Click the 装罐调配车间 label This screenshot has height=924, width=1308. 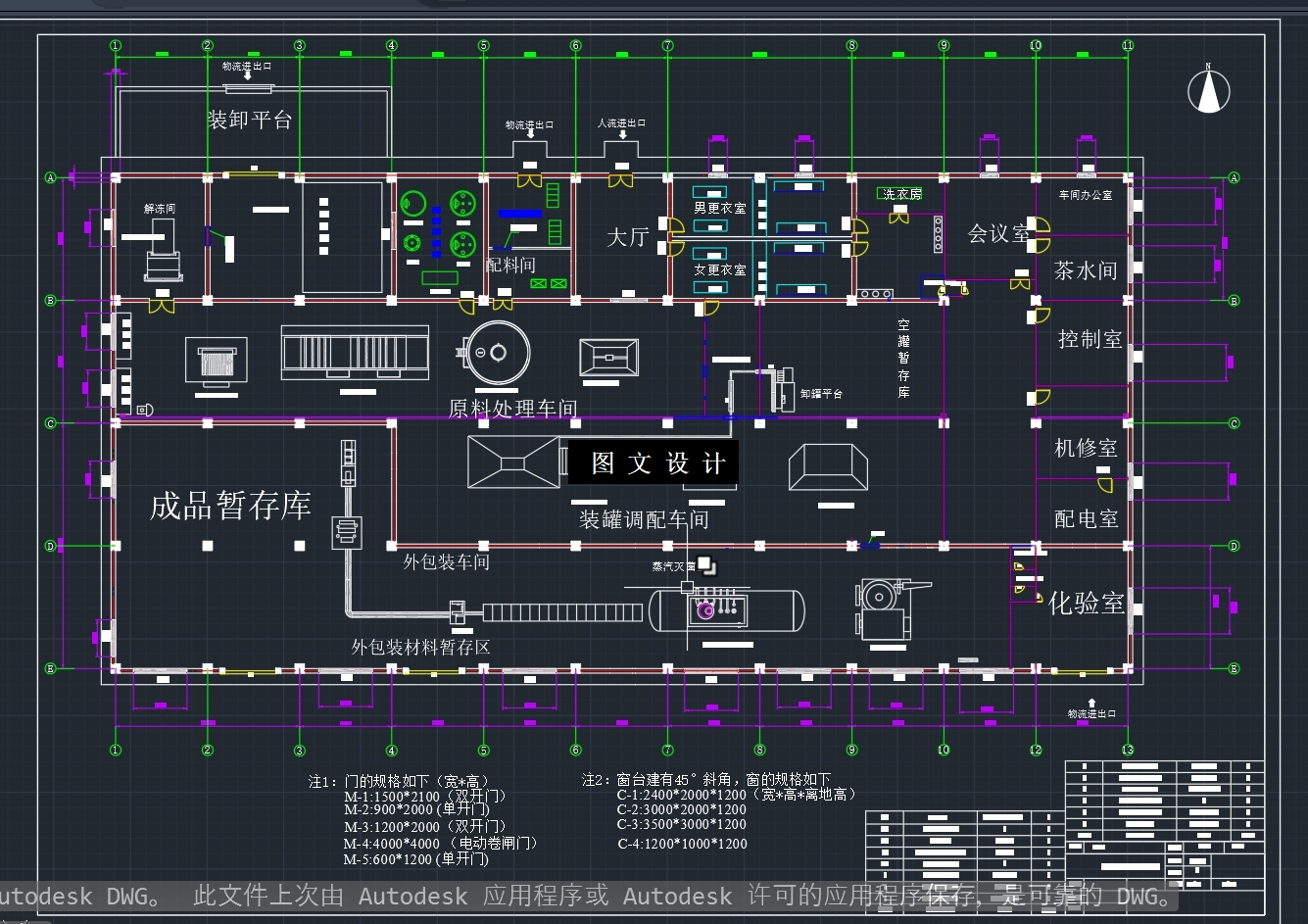tap(644, 519)
